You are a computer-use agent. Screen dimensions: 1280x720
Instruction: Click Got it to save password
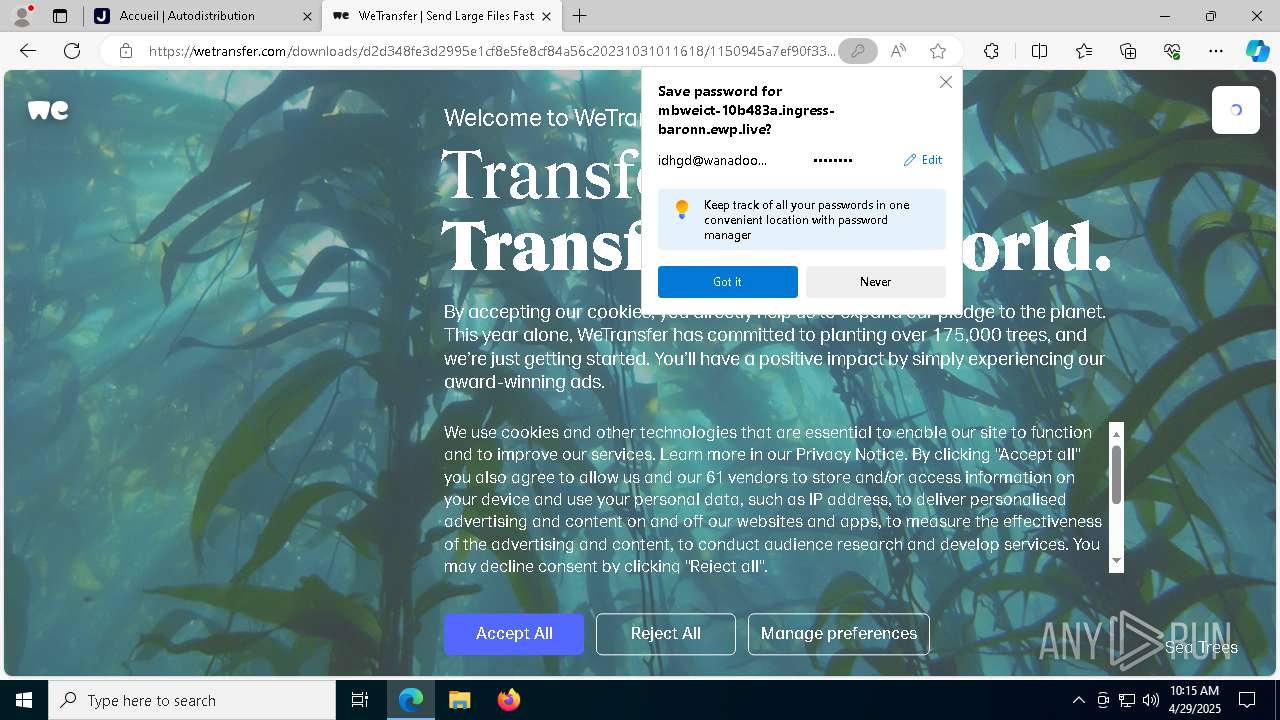pos(728,282)
